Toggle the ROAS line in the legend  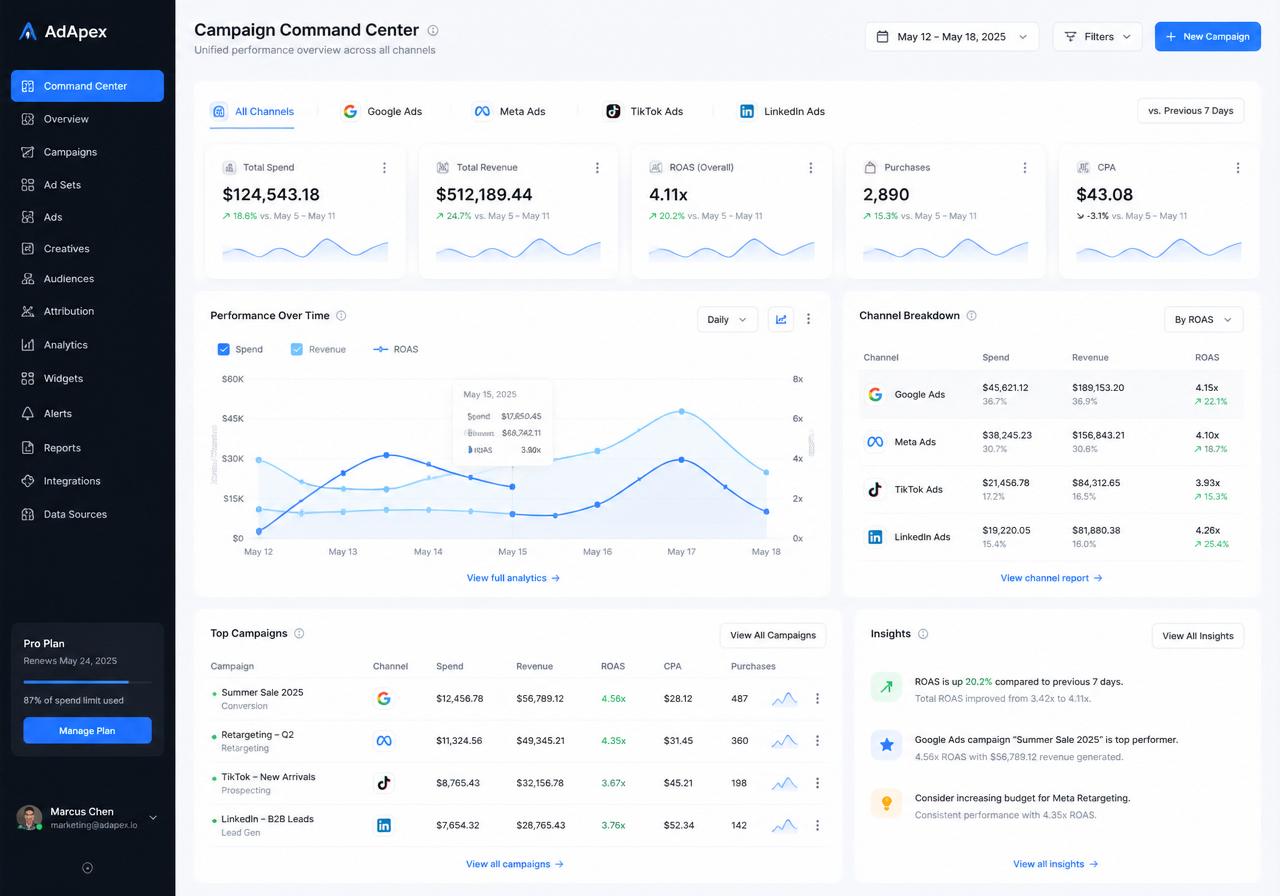click(x=395, y=349)
